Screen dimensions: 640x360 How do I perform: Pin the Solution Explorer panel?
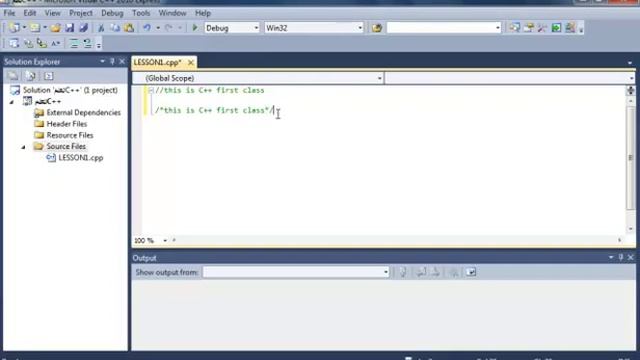click(x=112, y=62)
